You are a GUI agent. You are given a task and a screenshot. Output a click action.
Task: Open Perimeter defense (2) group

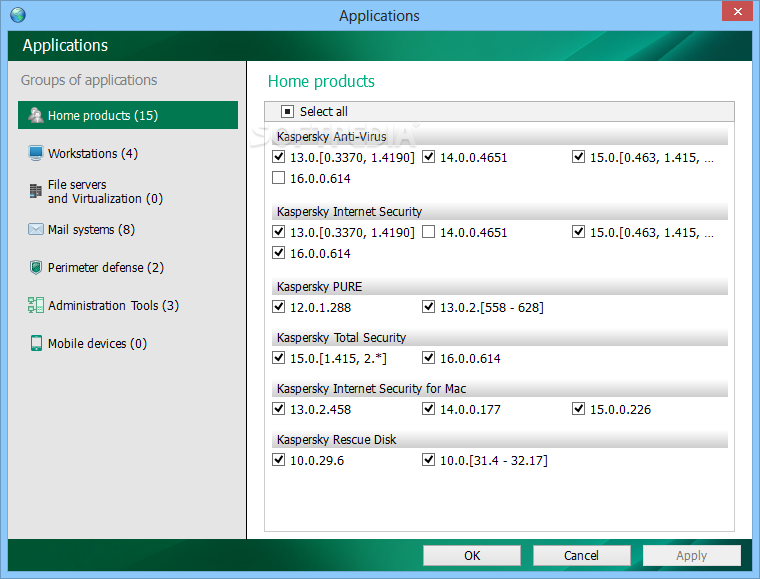point(106,267)
